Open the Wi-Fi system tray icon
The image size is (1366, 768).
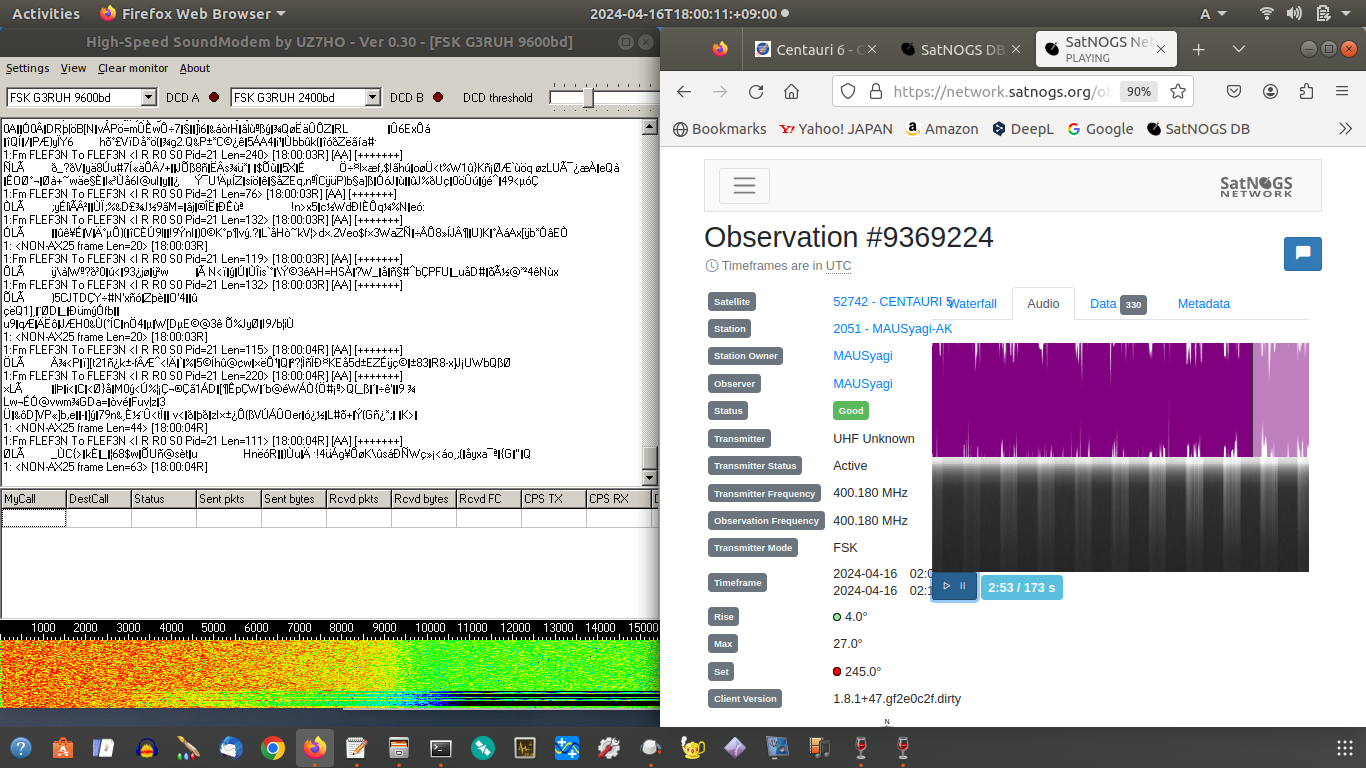point(1267,14)
